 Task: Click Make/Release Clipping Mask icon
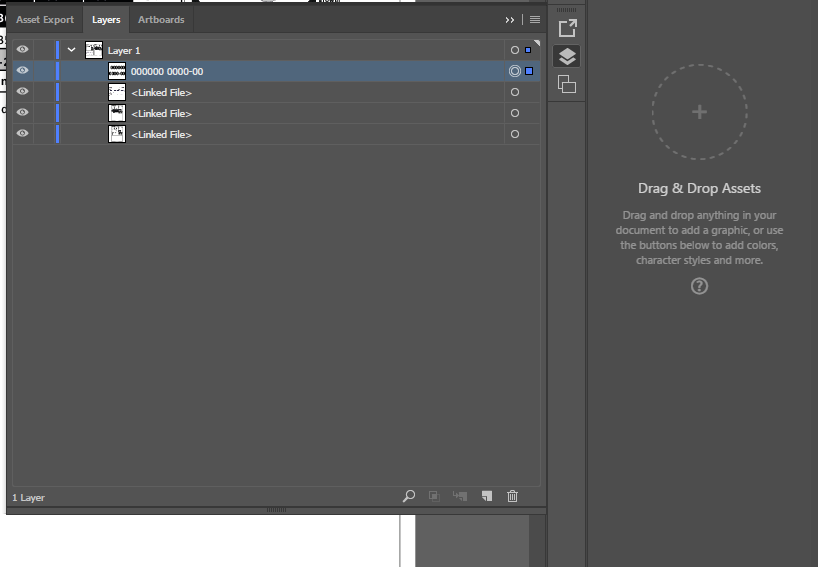coord(434,496)
